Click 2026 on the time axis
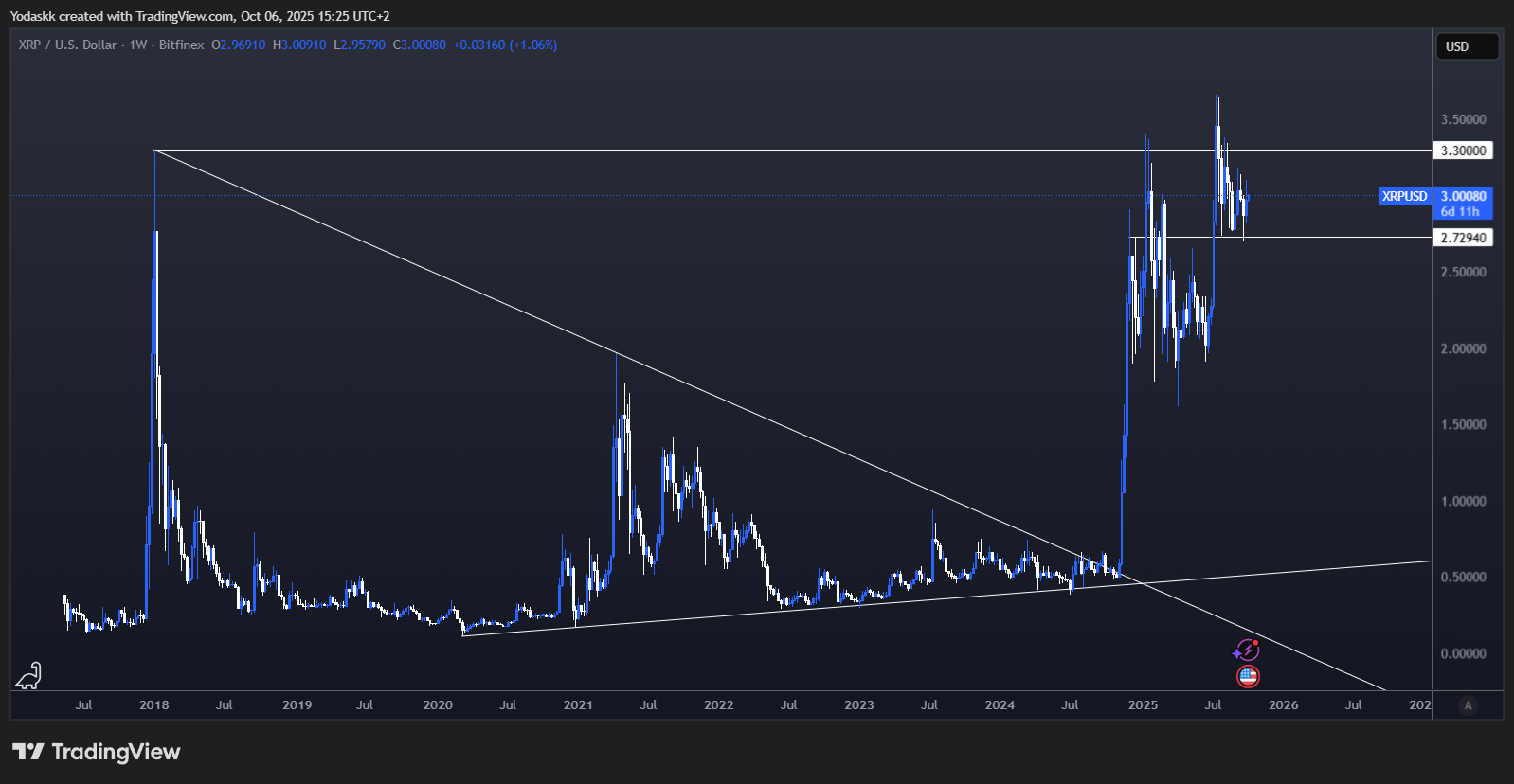The height and width of the screenshot is (784, 1514). click(x=1283, y=705)
